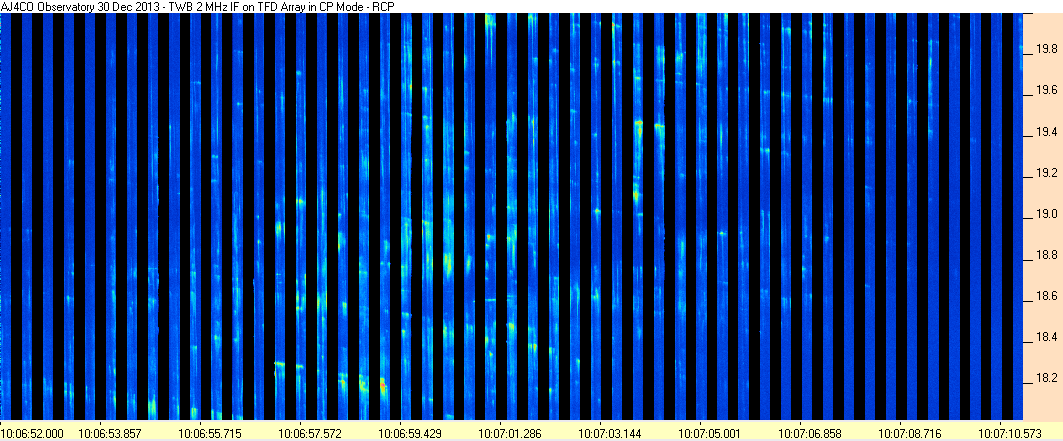Click the 19.8 frequency axis label
Screen dimensions: 1063x441
point(1047,49)
